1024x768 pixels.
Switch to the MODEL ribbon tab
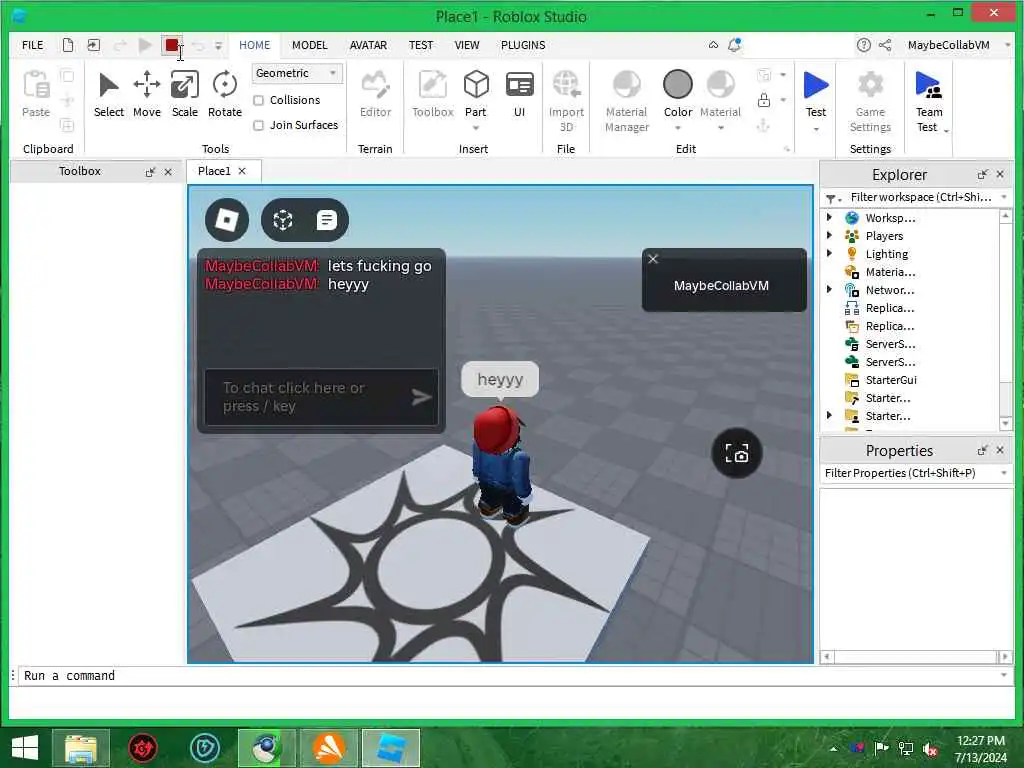[x=310, y=45]
